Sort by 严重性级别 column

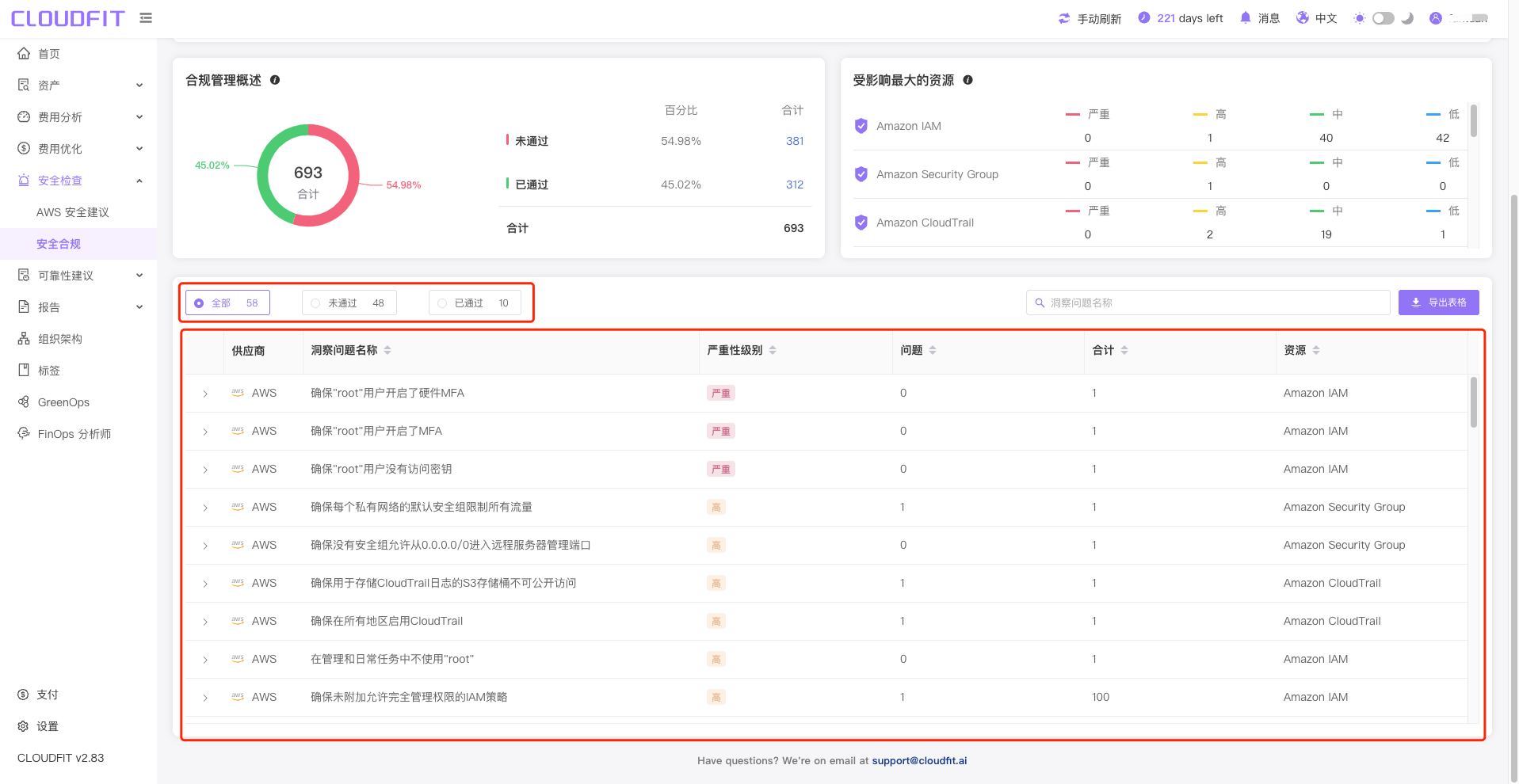tap(773, 350)
